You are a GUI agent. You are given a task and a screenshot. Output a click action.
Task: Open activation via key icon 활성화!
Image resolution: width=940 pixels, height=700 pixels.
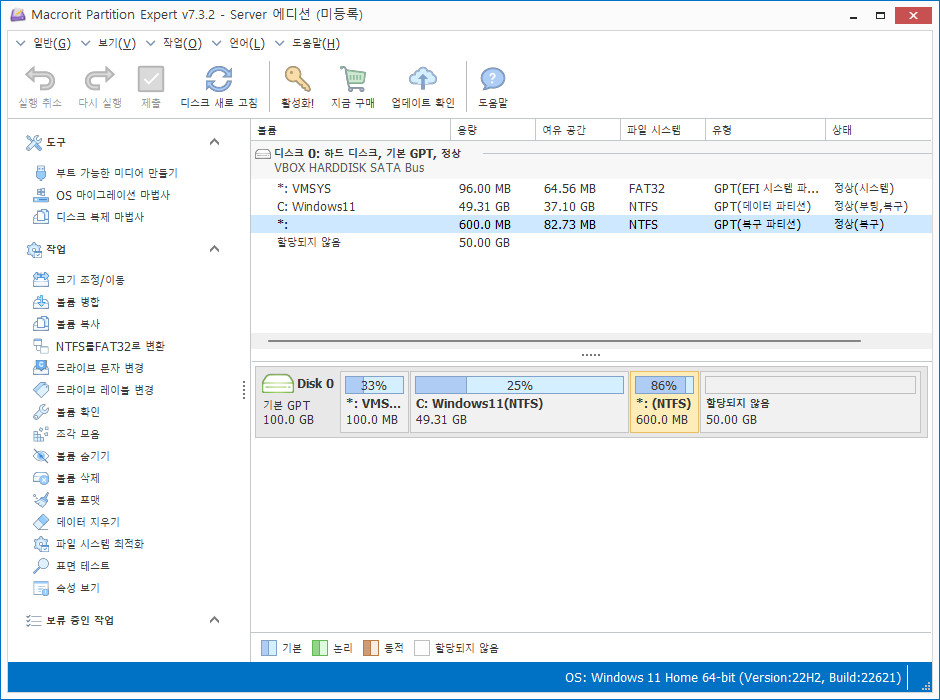(297, 79)
